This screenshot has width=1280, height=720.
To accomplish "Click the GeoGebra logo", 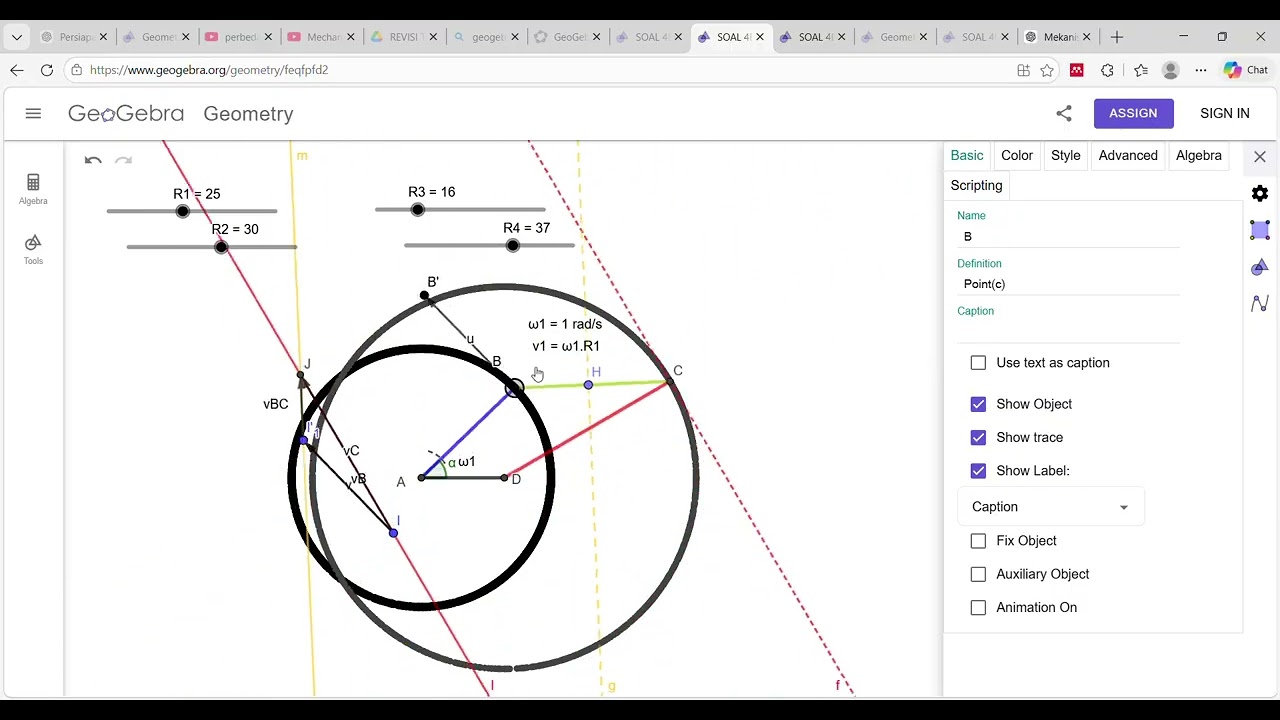I will pyautogui.click(x=126, y=114).
